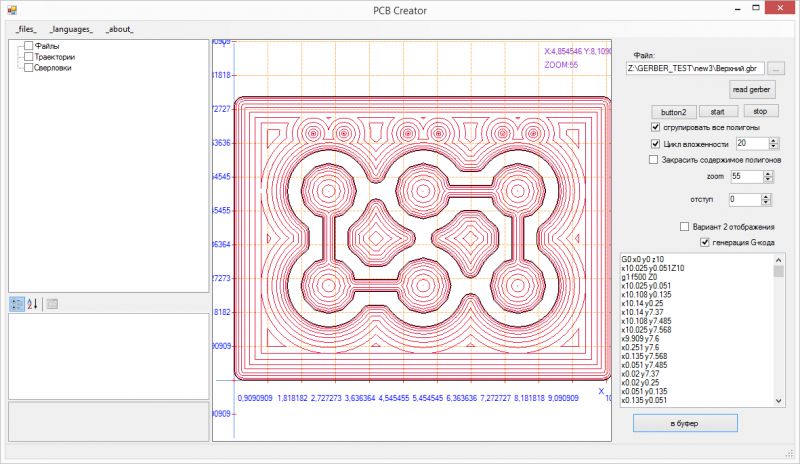Open the property pages icon
800x464 pixels.
point(52,304)
